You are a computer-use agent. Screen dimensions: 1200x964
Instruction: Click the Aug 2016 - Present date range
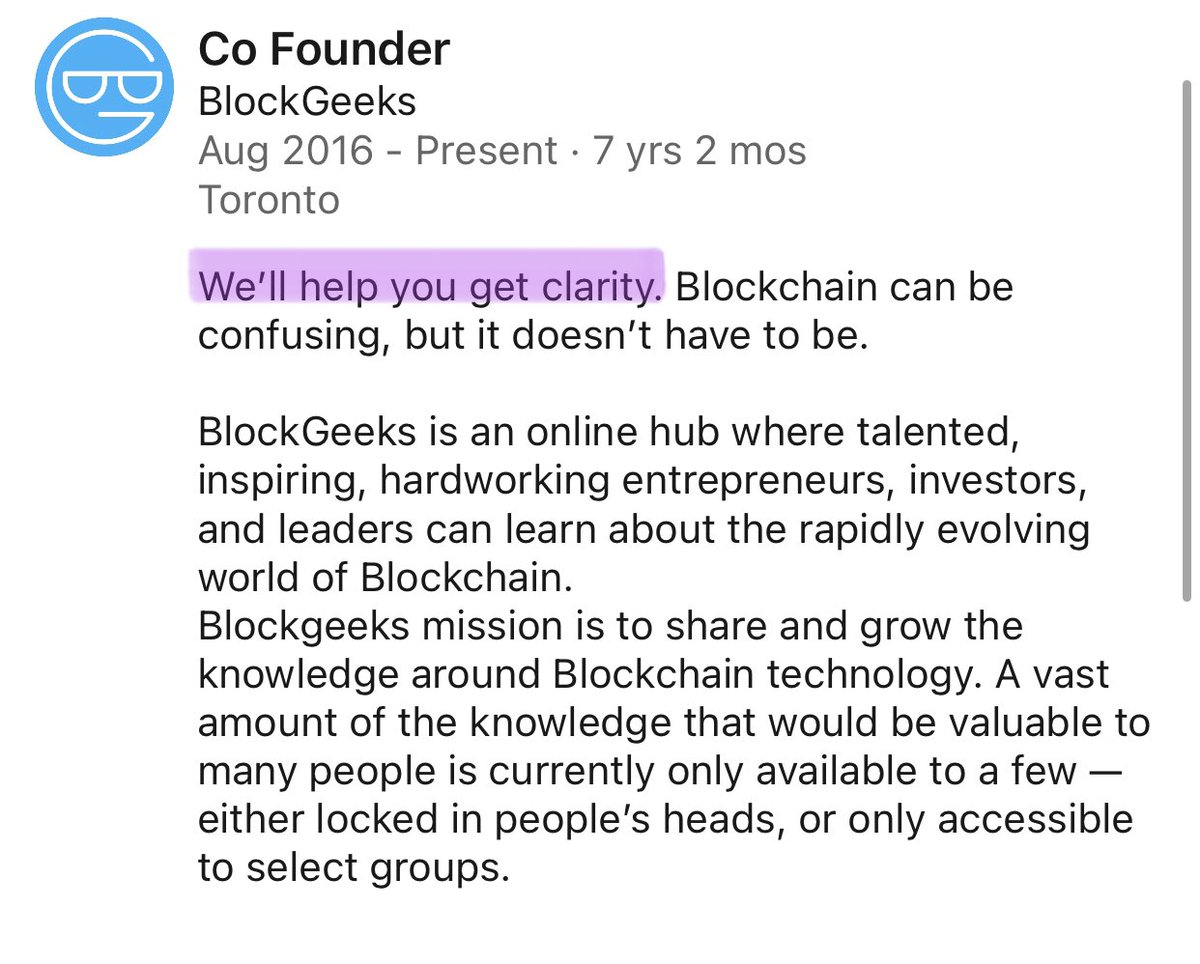tap(378, 151)
